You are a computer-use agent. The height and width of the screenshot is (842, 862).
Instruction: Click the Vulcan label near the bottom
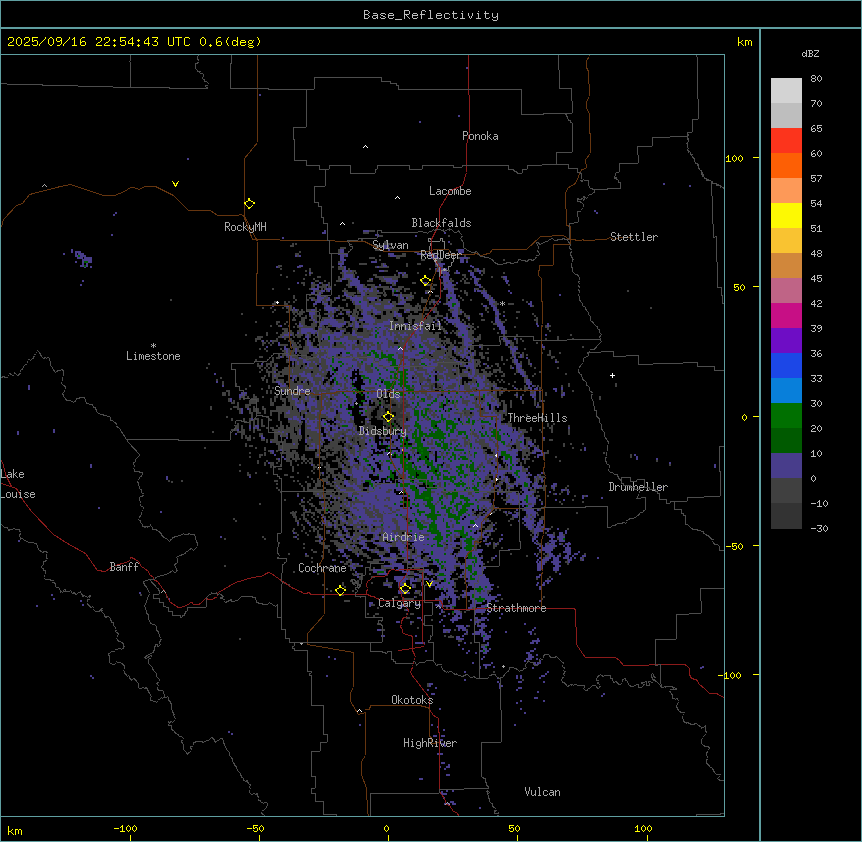[x=542, y=792]
